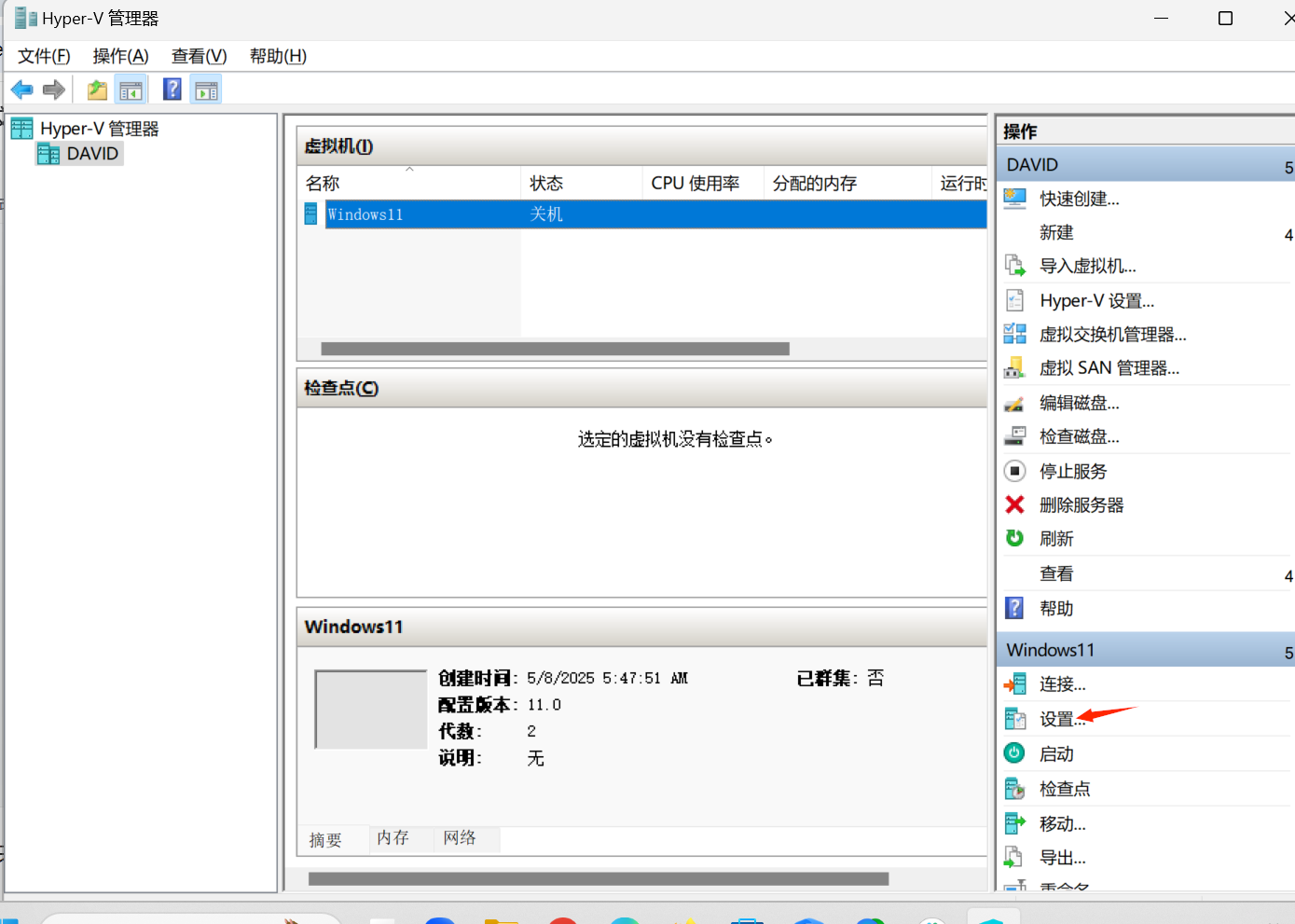Click the Forward arrow toolbar icon
1295x924 pixels.
54,90
